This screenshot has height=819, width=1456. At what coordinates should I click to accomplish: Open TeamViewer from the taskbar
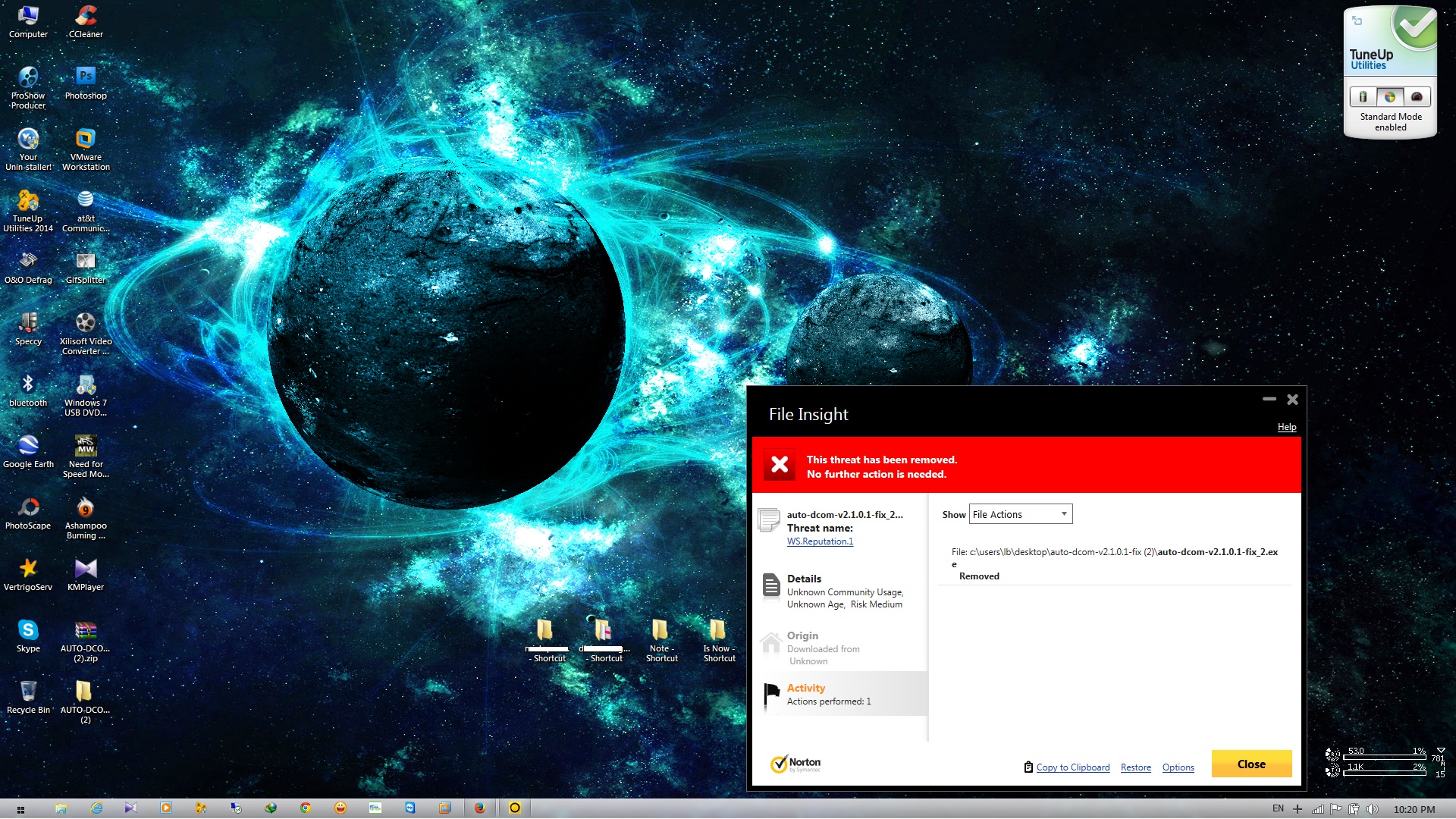click(410, 808)
